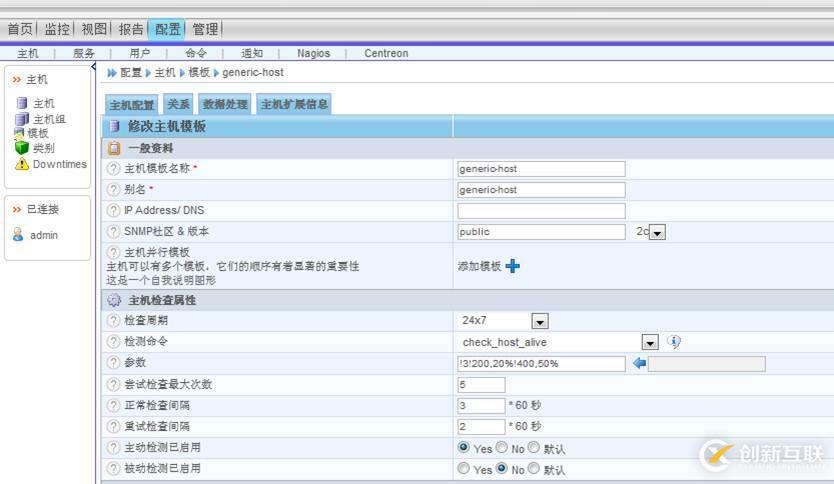Click help icon beside 被动检测已启用

click(x=113, y=469)
